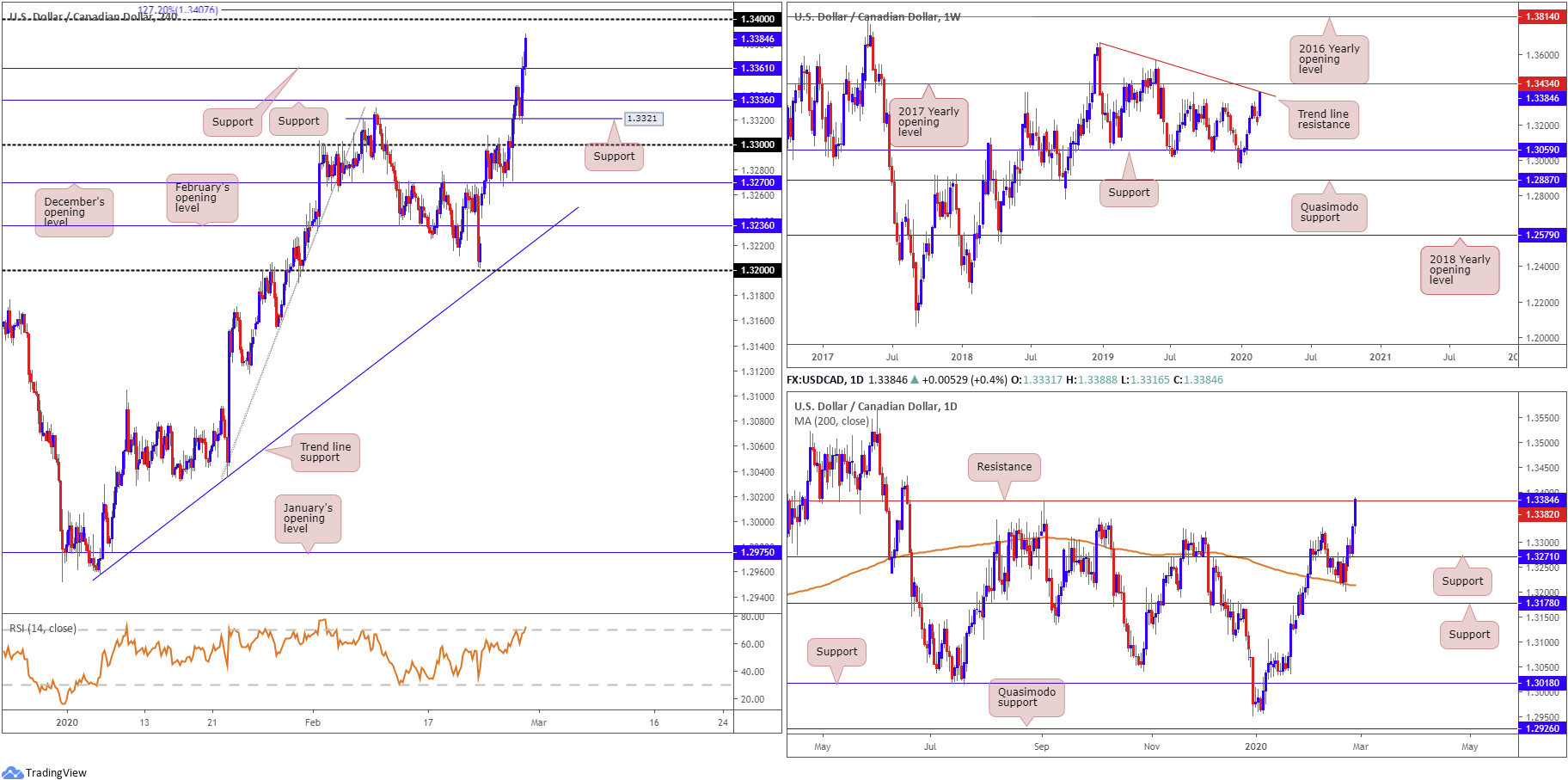The image size is (1568, 780).
Task: Click the 1.34000 price label on the 240 chart
Action: coord(757,19)
